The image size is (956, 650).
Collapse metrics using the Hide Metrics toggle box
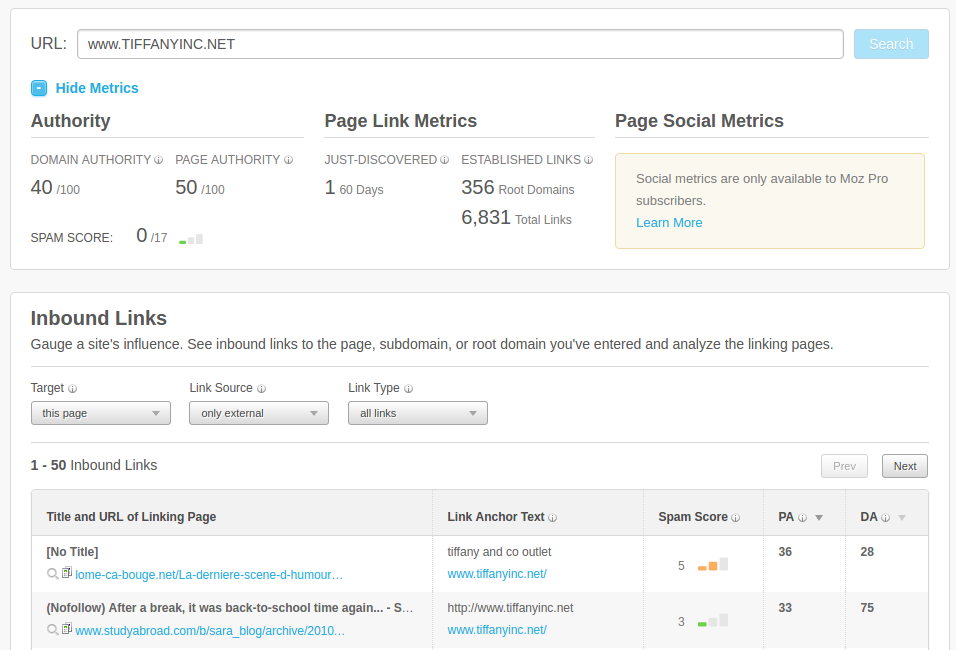click(39, 88)
